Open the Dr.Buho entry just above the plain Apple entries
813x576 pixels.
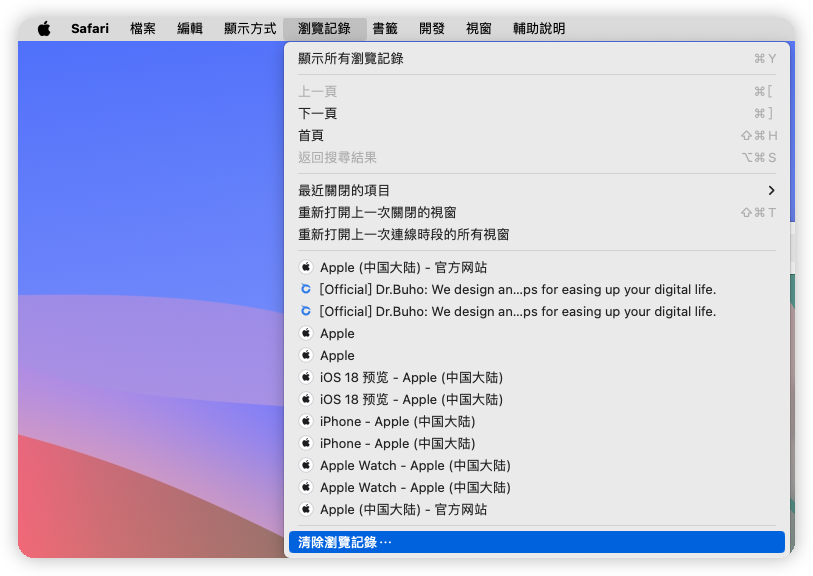(537, 312)
